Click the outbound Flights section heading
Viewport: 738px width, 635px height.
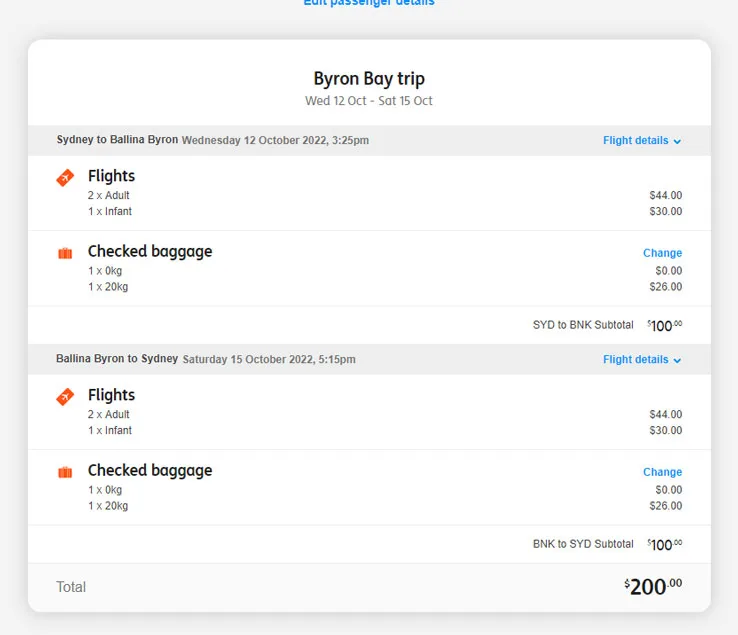click(111, 176)
